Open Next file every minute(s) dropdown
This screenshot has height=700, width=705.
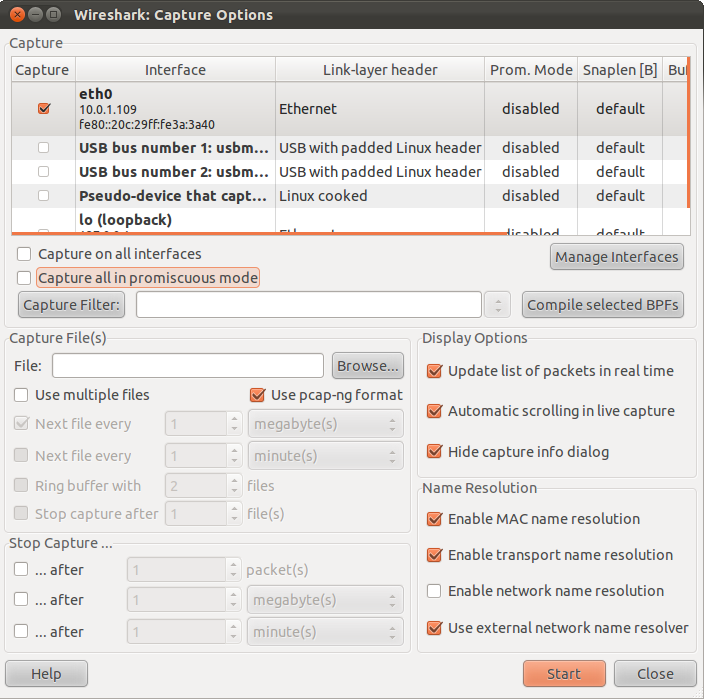point(326,456)
